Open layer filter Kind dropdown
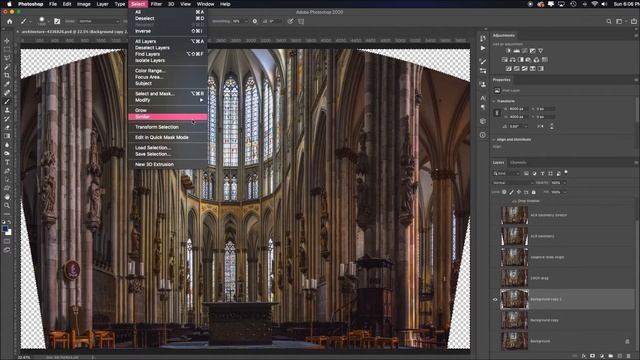This screenshot has height=360, width=640. (x=507, y=173)
